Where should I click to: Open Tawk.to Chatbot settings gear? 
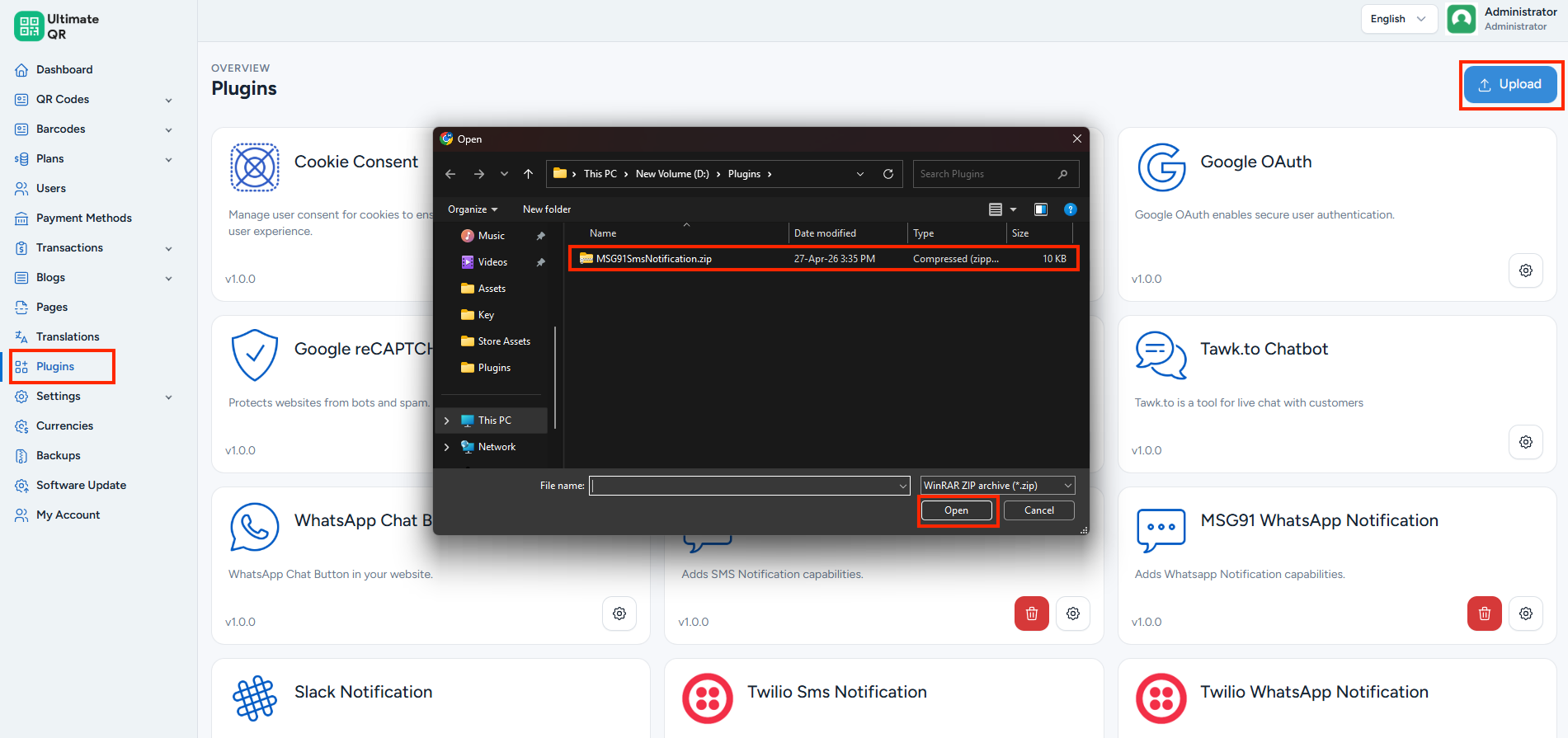tap(1526, 442)
